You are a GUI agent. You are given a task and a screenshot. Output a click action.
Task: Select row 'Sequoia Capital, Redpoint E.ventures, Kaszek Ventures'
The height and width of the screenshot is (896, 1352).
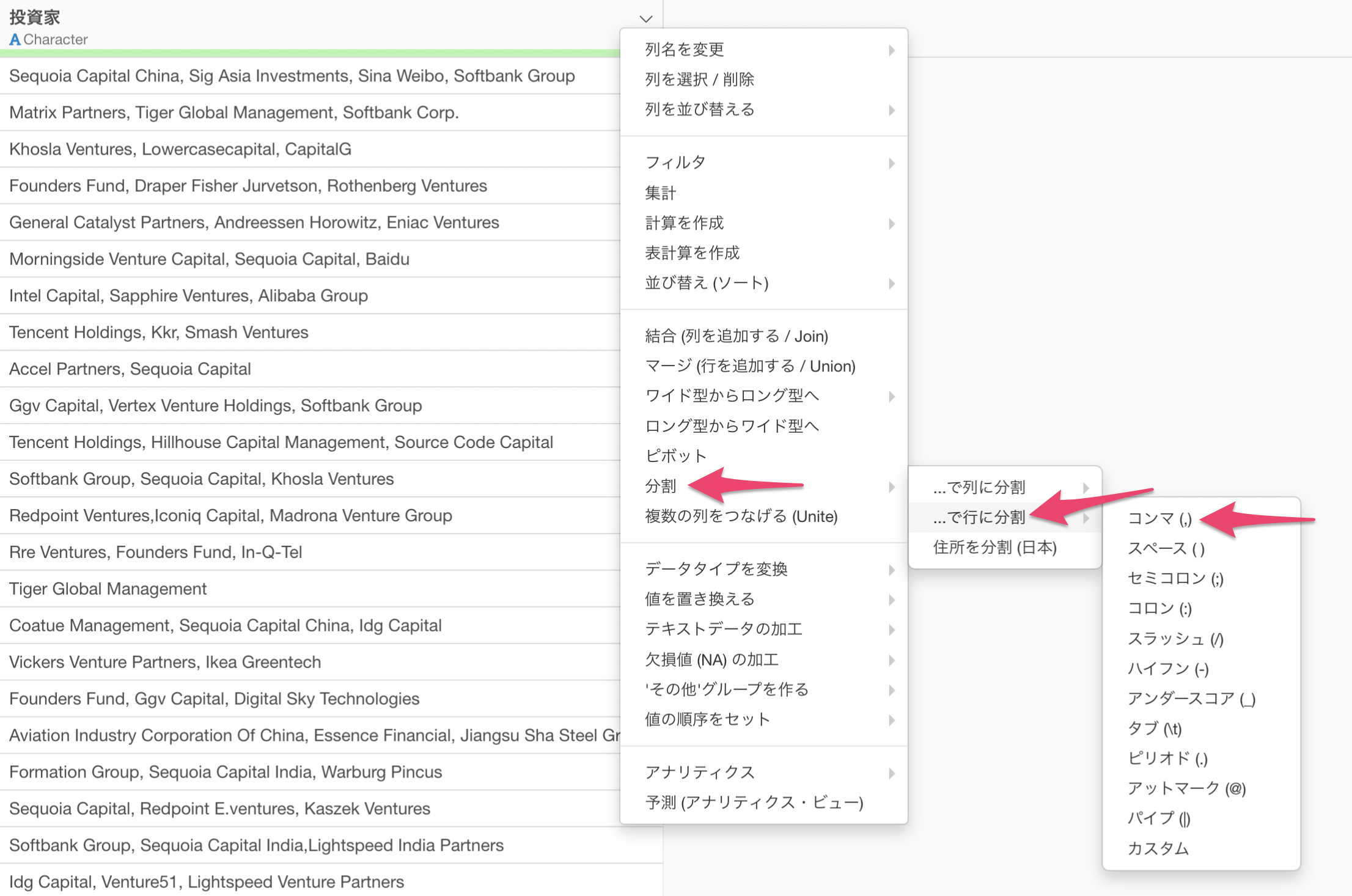[x=310, y=809]
